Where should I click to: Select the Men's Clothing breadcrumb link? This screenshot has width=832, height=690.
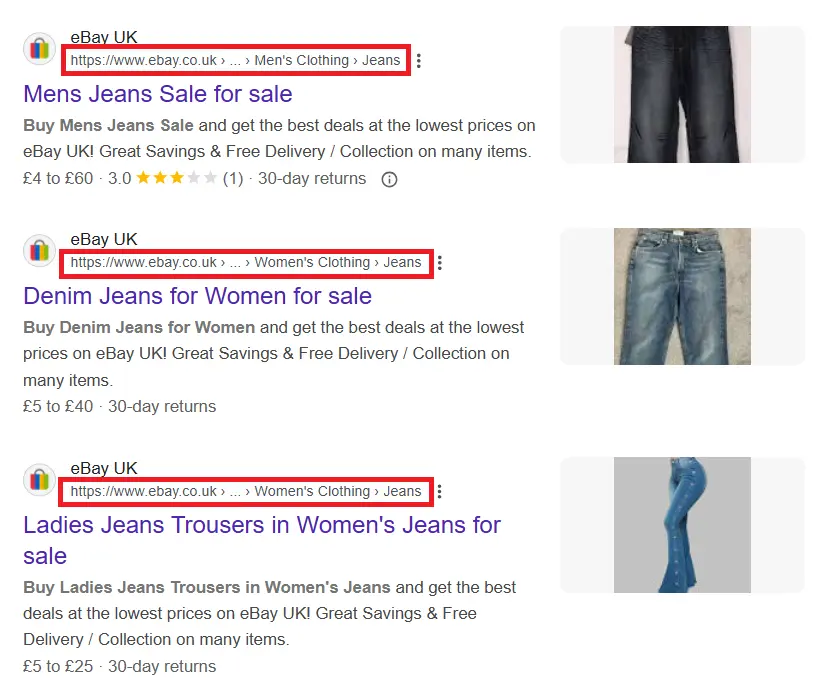300,60
